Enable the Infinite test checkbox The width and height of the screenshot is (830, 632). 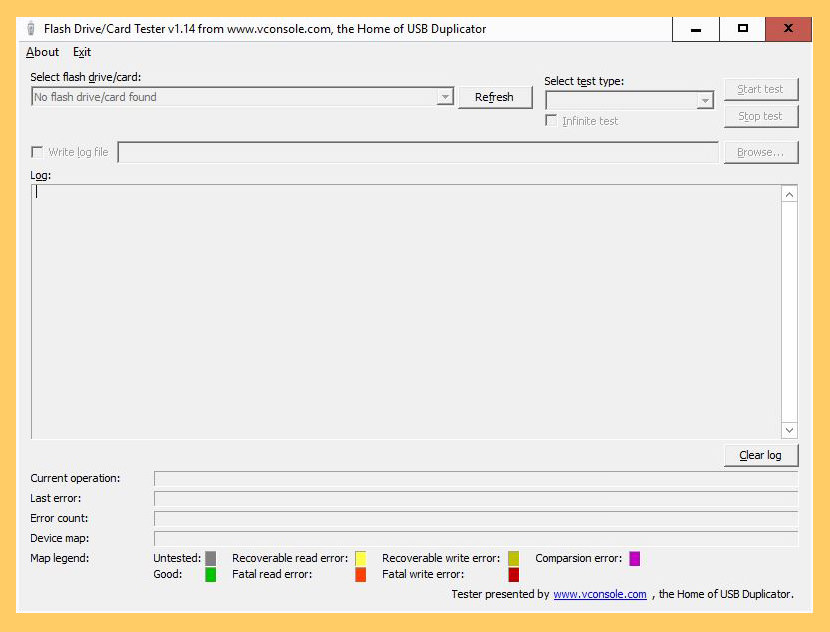(551, 119)
